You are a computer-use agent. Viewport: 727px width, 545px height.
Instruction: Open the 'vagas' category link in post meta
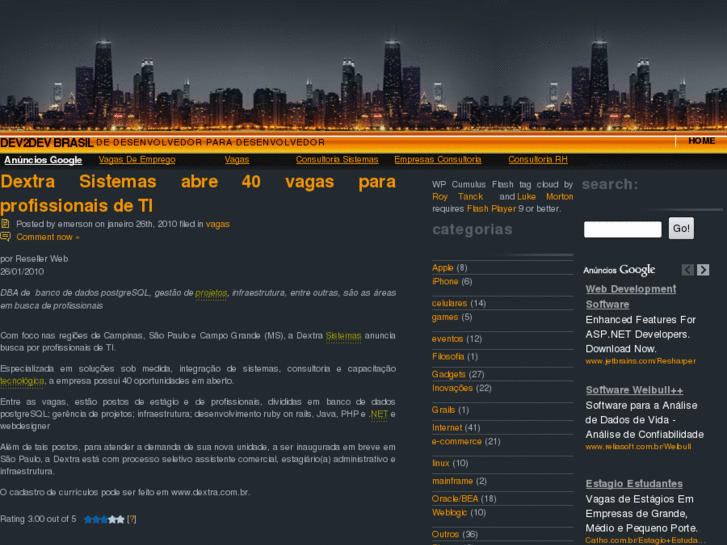click(x=217, y=224)
